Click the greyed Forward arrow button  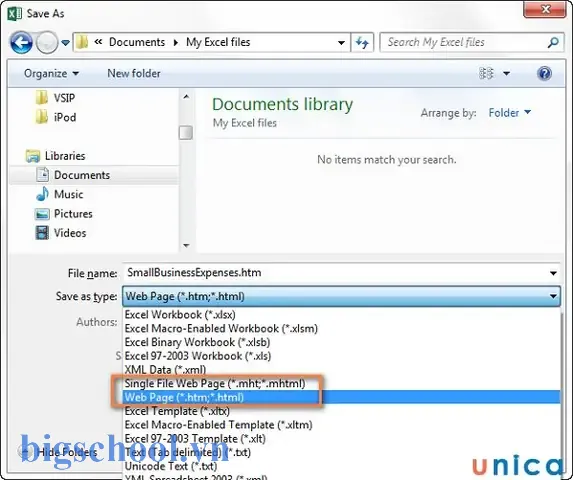coord(47,42)
